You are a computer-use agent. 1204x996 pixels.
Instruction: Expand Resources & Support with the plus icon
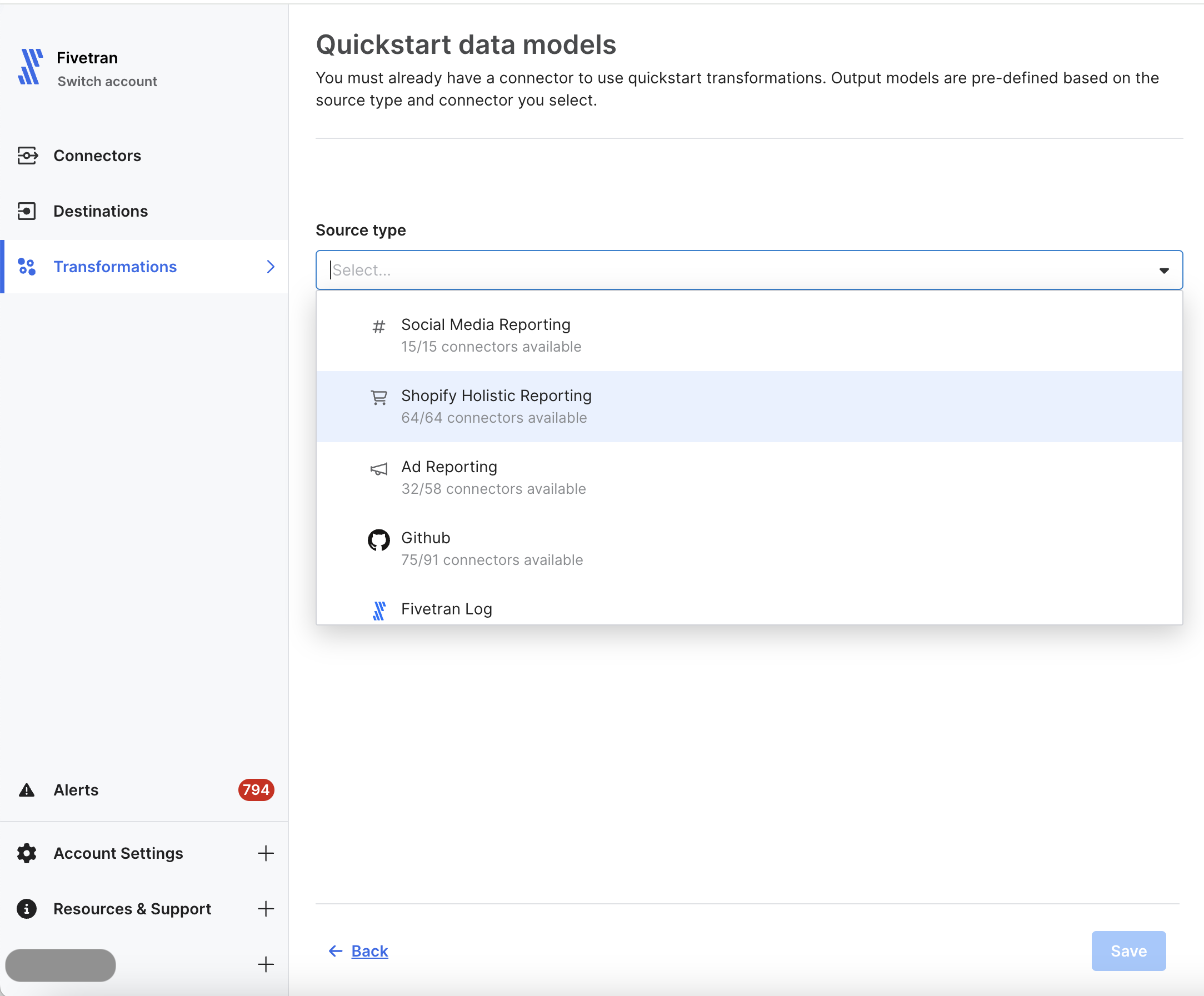click(266, 909)
